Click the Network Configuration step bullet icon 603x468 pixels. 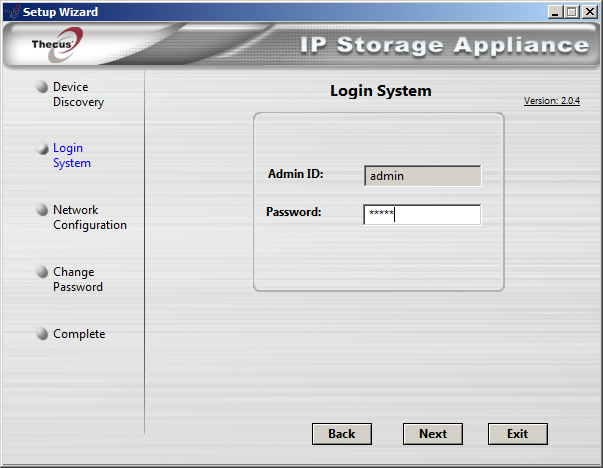(x=42, y=210)
